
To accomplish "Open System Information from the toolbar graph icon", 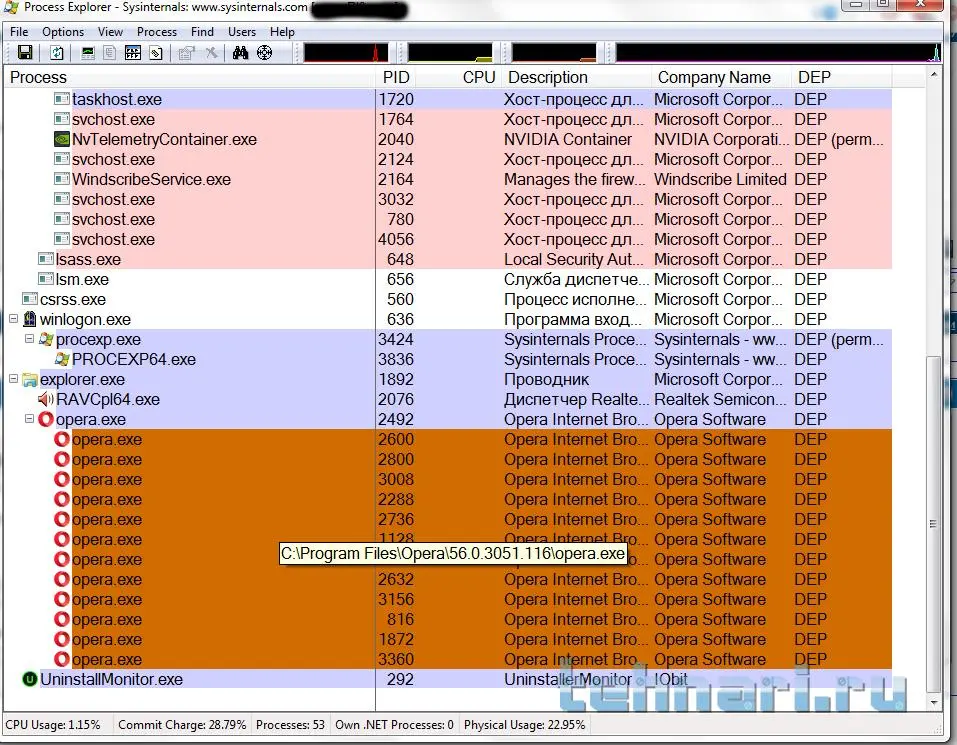I will (x=88, y=53).
